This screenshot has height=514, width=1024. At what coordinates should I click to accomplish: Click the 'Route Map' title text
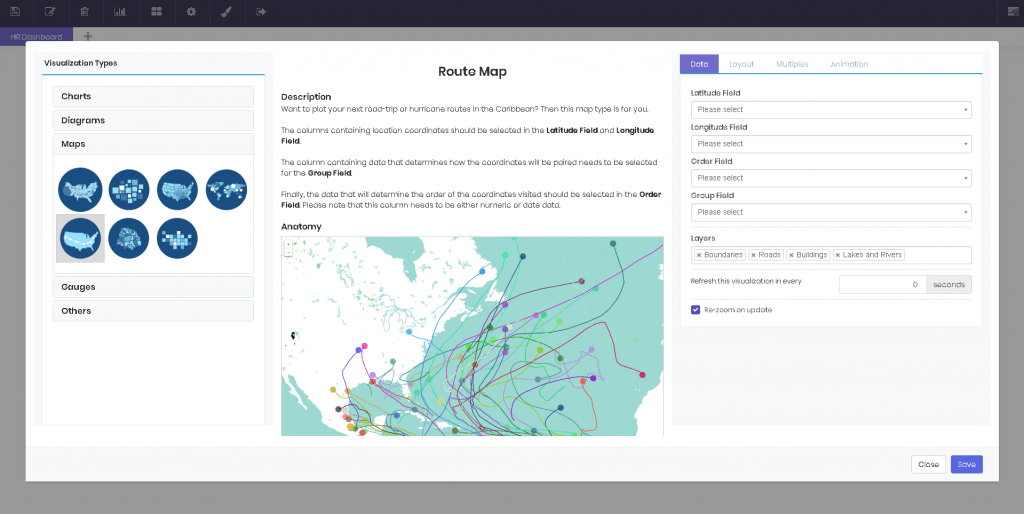(x=472, y=72)
